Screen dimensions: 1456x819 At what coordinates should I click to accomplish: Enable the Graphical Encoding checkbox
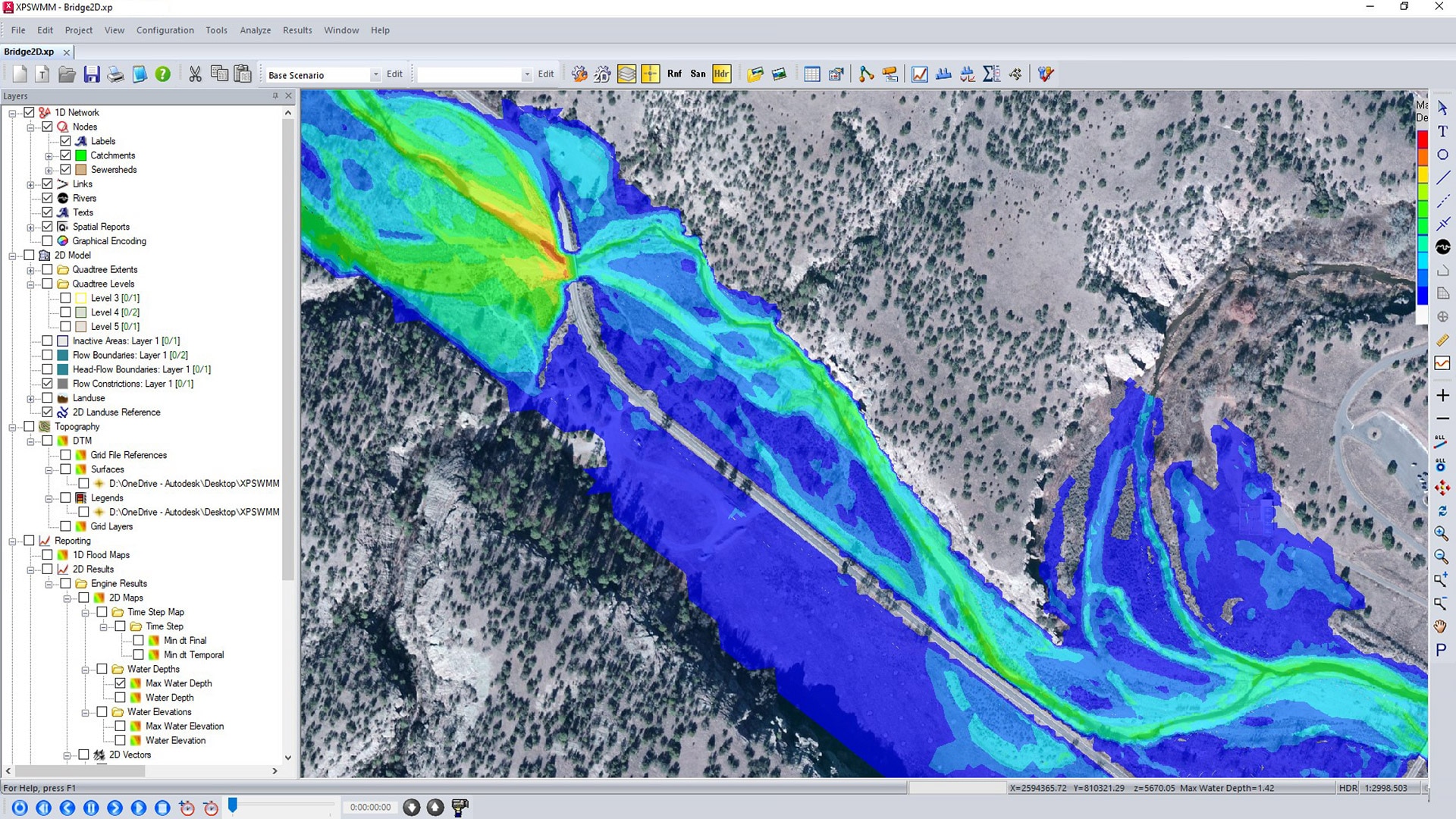coord(47,241)
